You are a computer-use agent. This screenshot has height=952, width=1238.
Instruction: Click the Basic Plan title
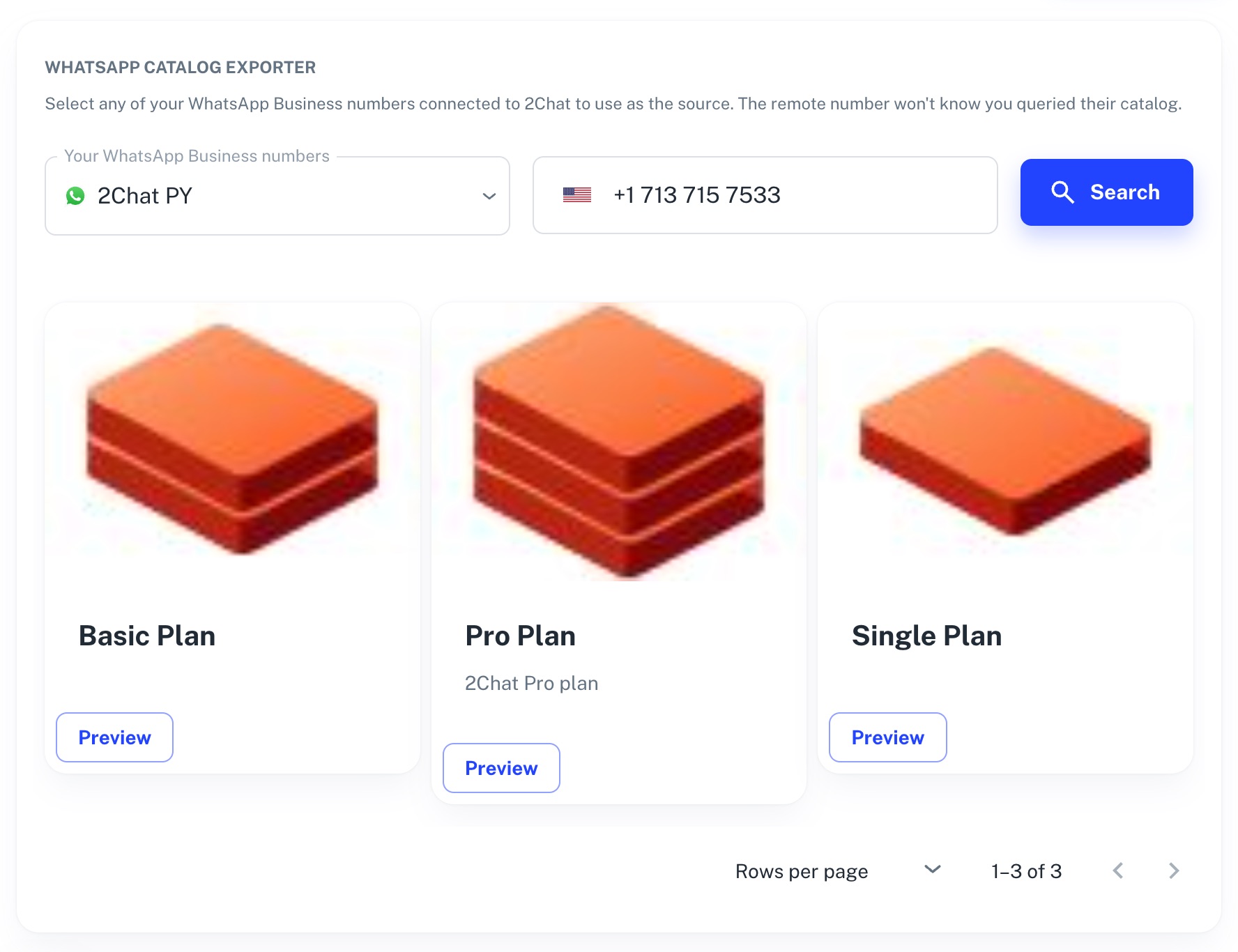147,636
